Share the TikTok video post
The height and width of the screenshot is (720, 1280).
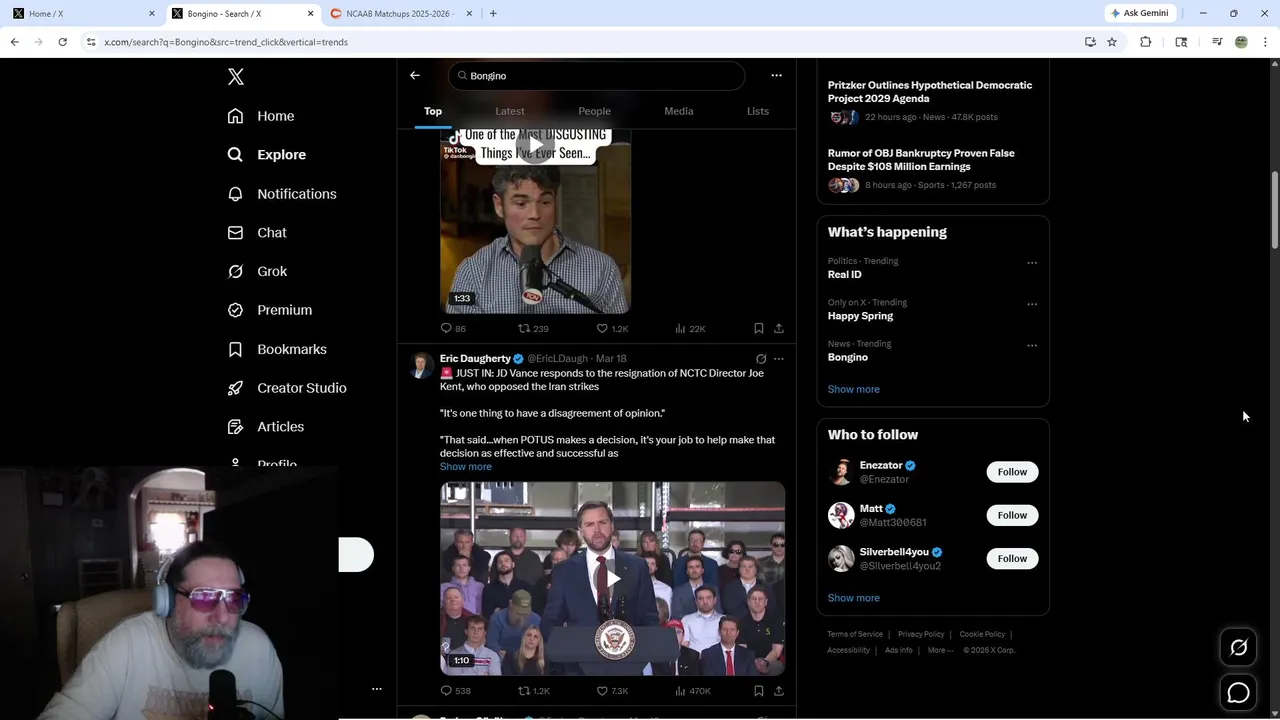coord(779,328)
